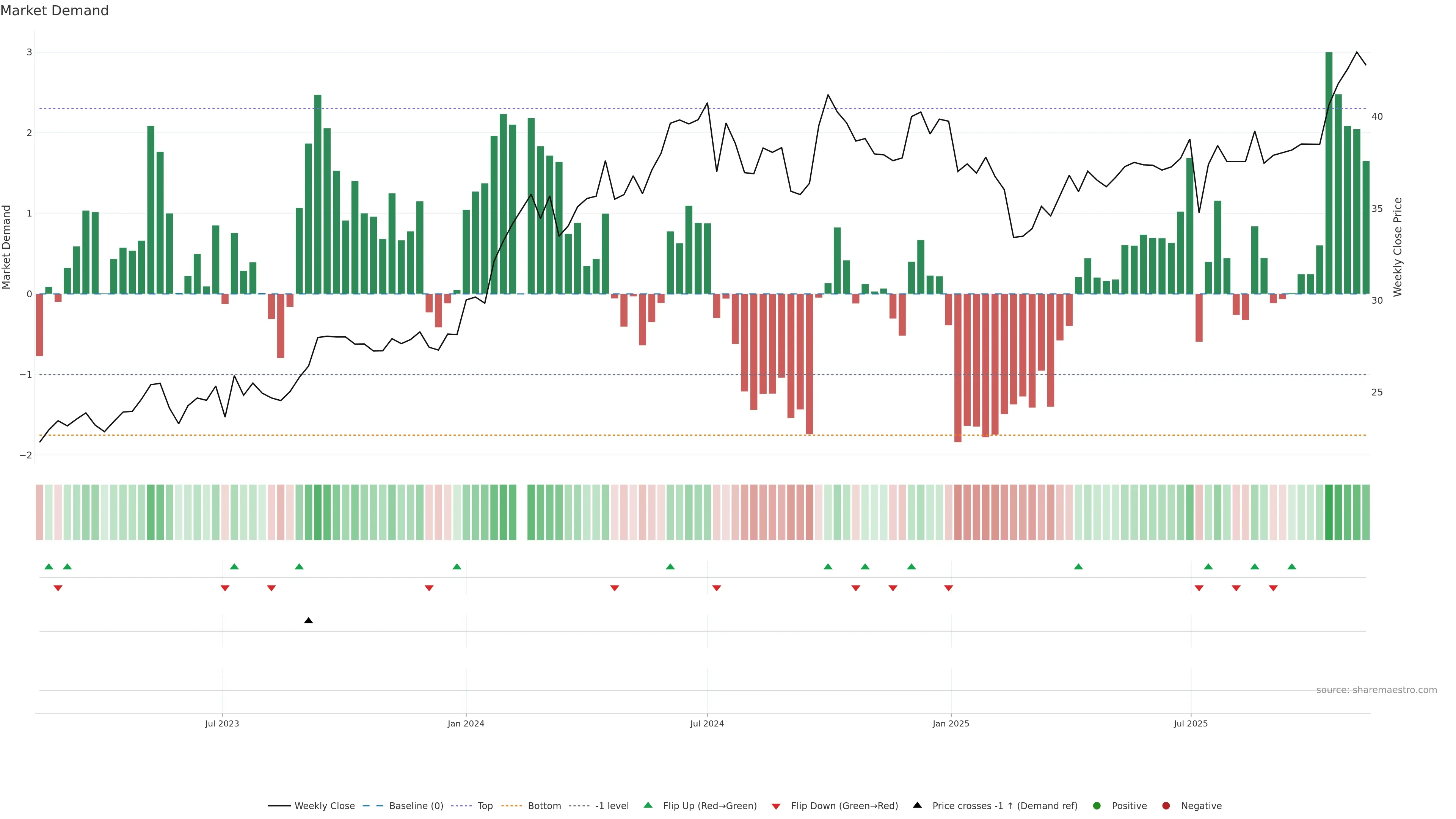Click the Market Demand chart title

tap(54, 11)
